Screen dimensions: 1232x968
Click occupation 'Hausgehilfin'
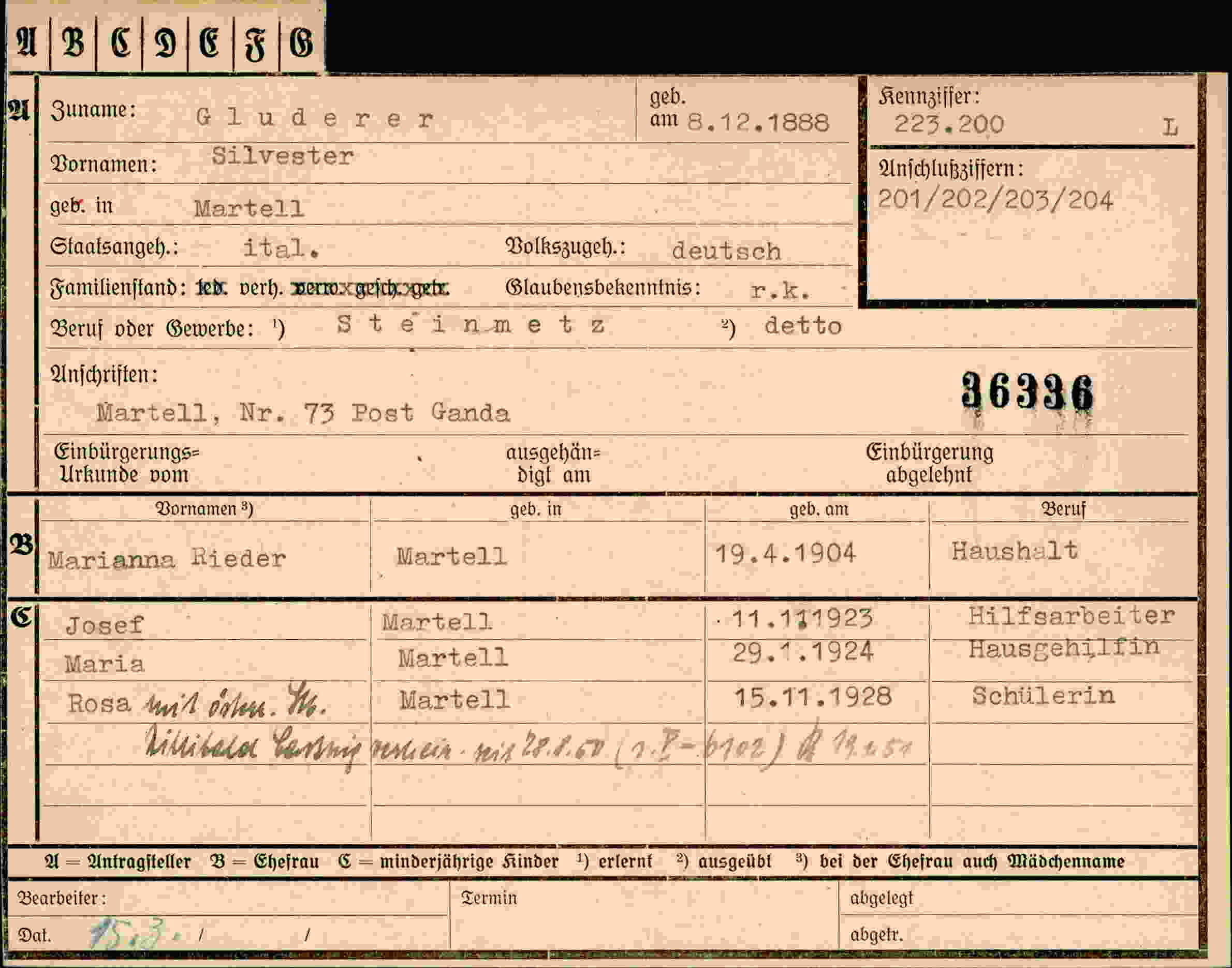(1064, 649)
